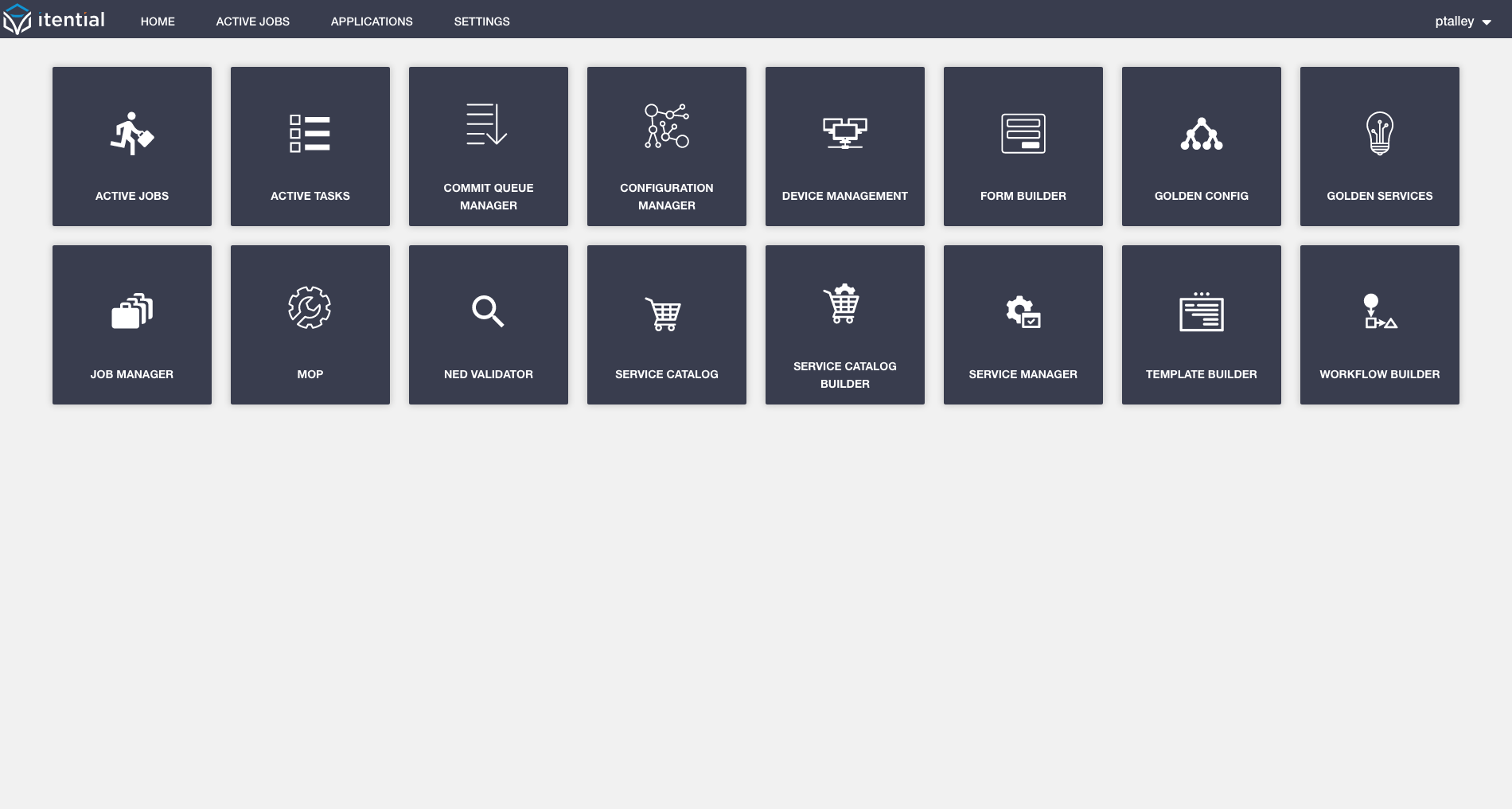Click the SERVICE CATALOG label
Viewport: 1512px width, 809px height.
667,374
